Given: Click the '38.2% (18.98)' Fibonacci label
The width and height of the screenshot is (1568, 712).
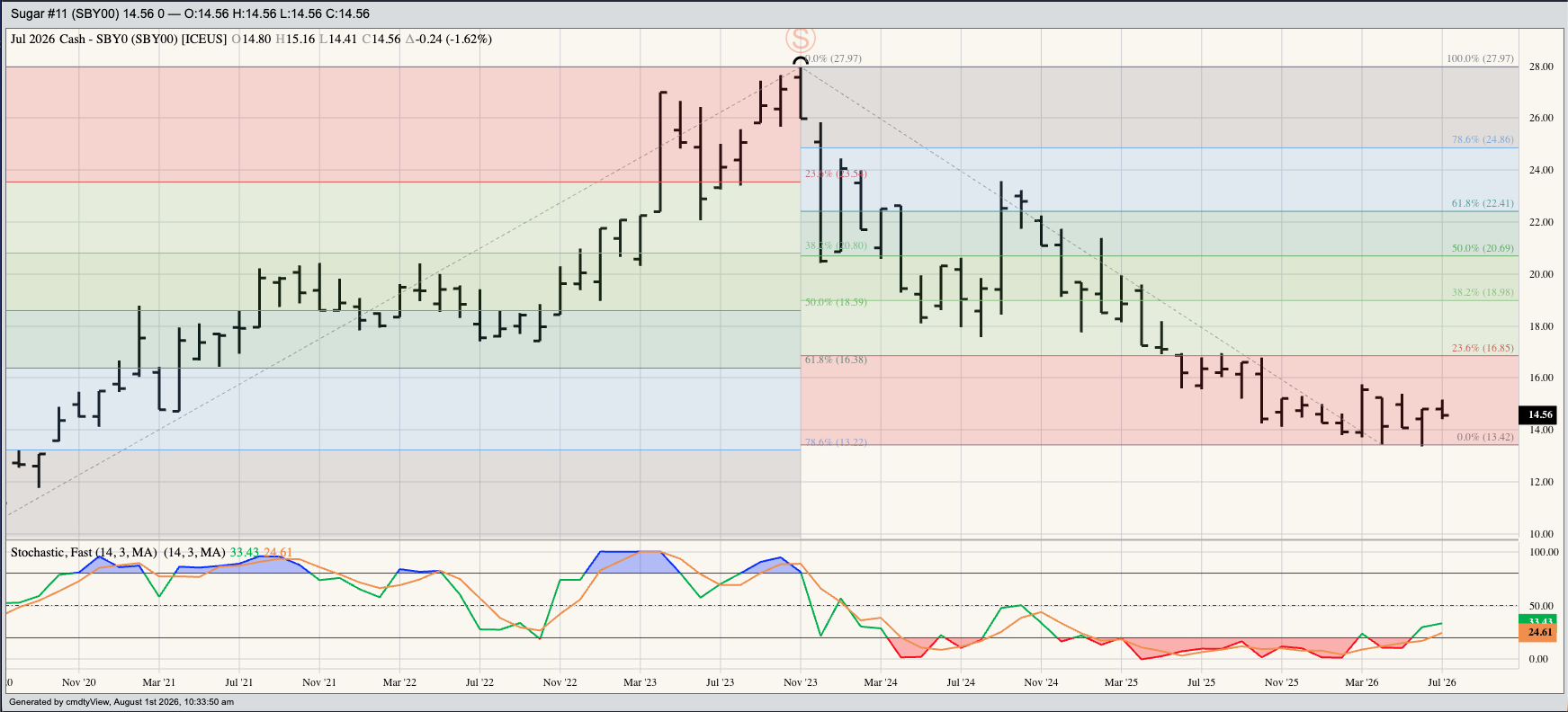Looking at the screenshot, I should tap(1483, 292).
